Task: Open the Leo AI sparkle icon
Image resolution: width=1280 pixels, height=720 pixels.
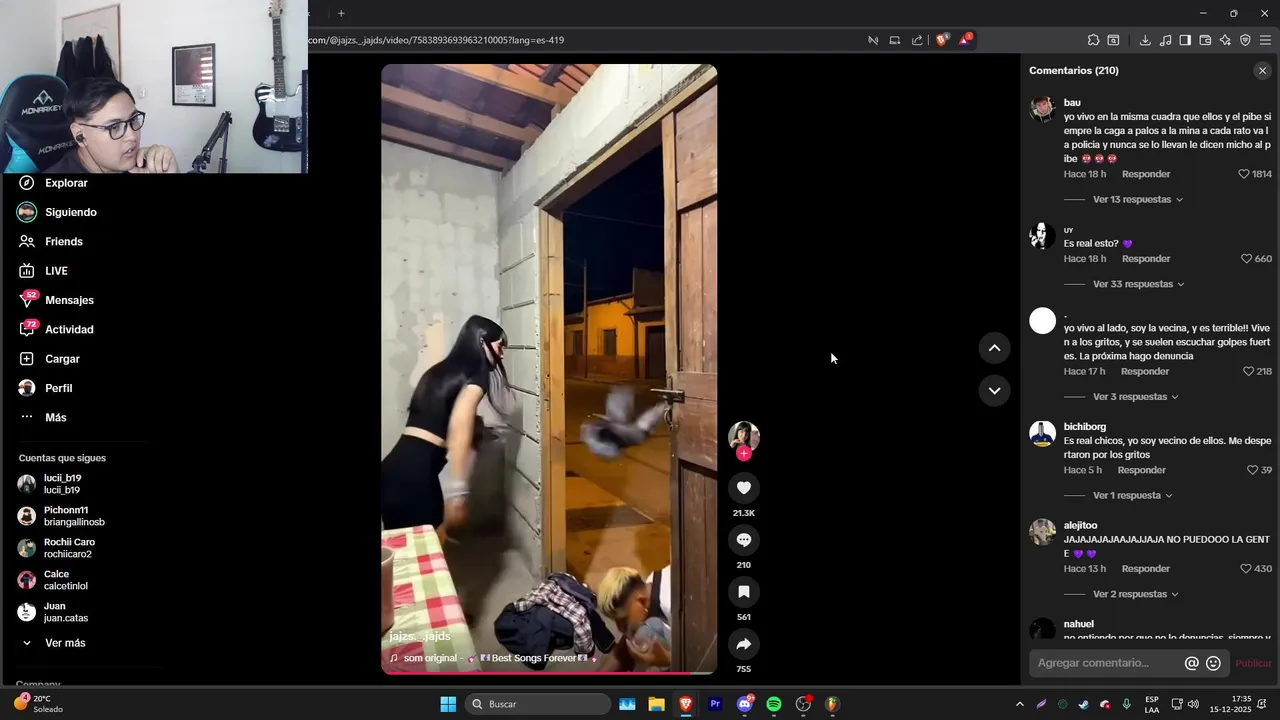Action: [1225, 40]
